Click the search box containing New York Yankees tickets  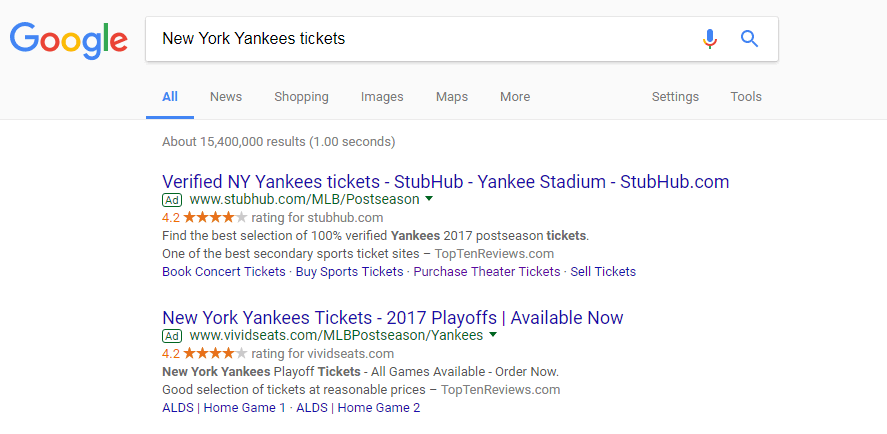(419, 38)
